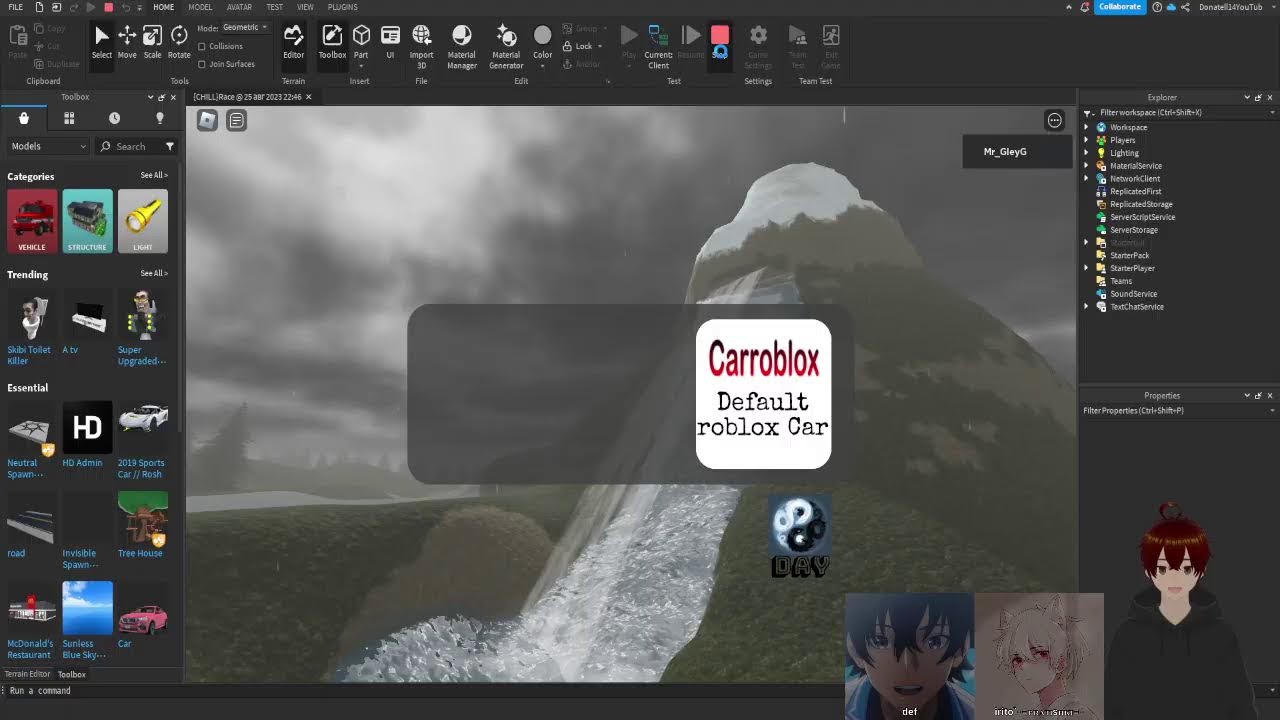Switch to the MODEL ribbon tab
Screen dimensions: 1280x720
tap(200, 7)
